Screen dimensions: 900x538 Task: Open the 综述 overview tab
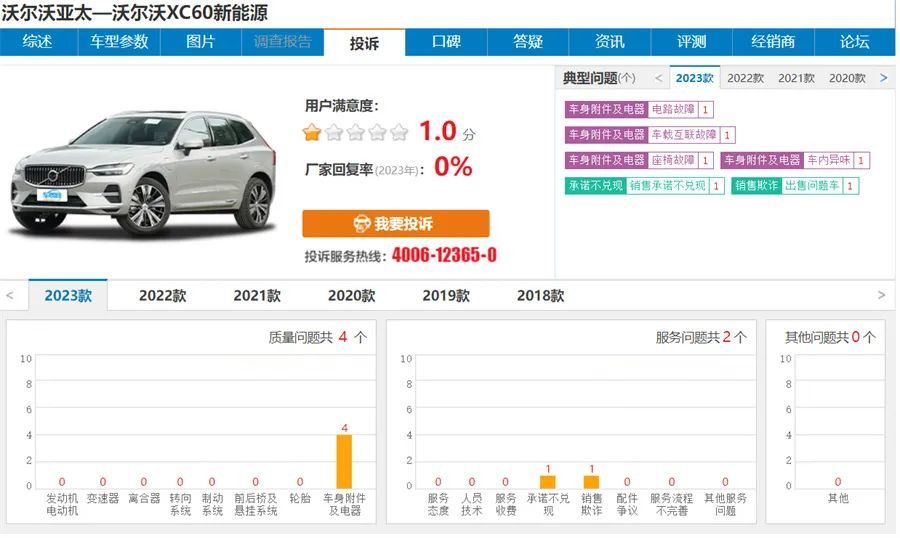tap(38, 42)
